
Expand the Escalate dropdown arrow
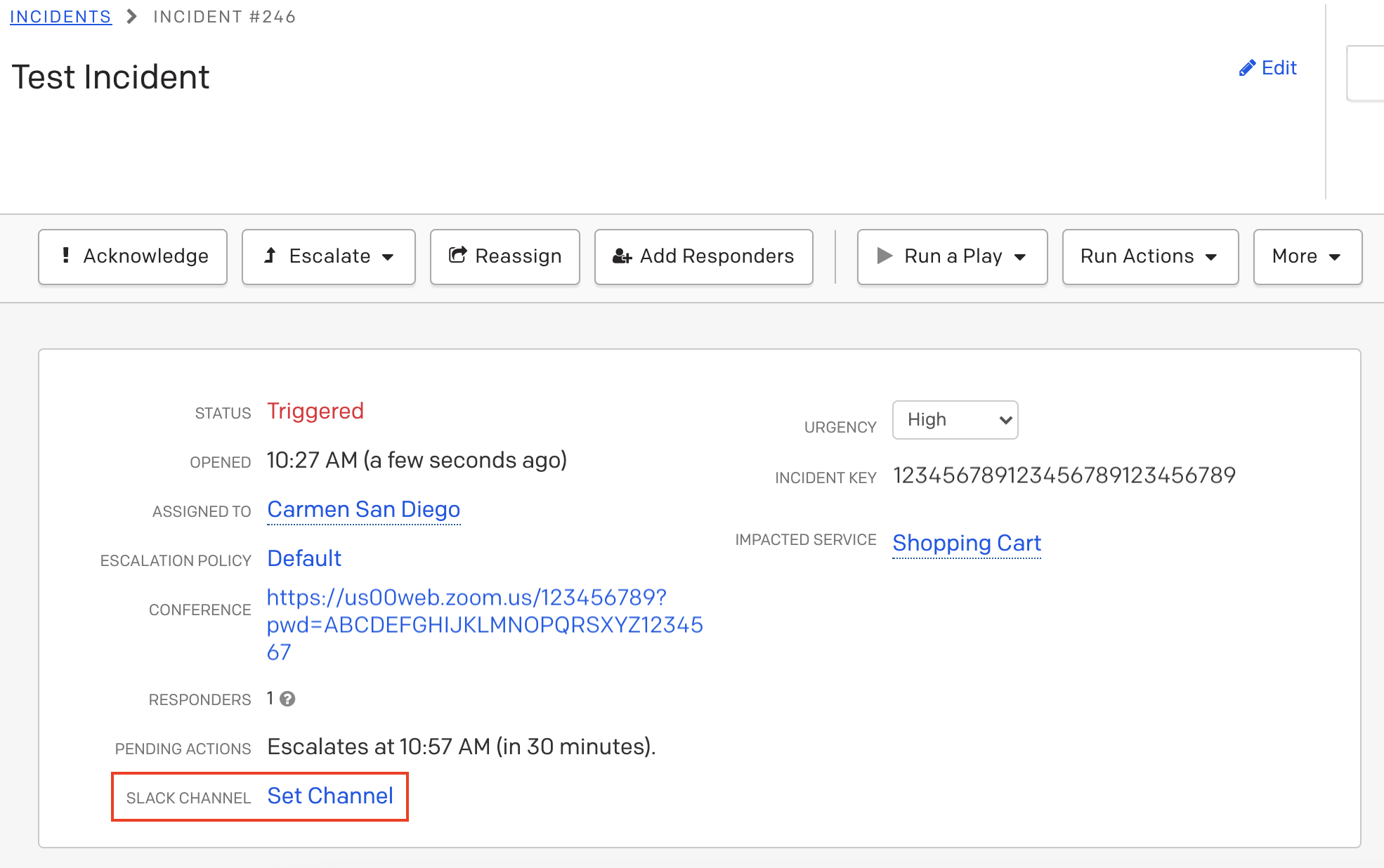coord(388,257)
